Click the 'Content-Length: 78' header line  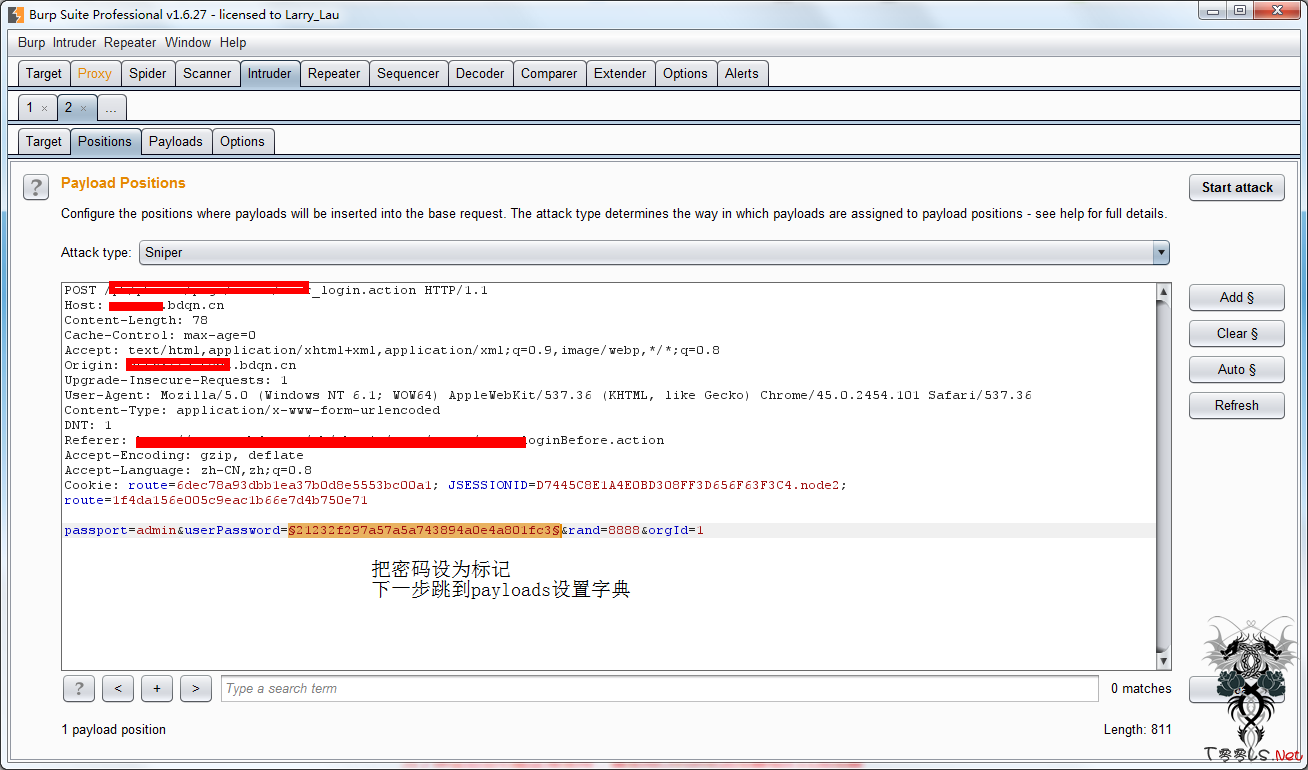[x=136, y=320]
